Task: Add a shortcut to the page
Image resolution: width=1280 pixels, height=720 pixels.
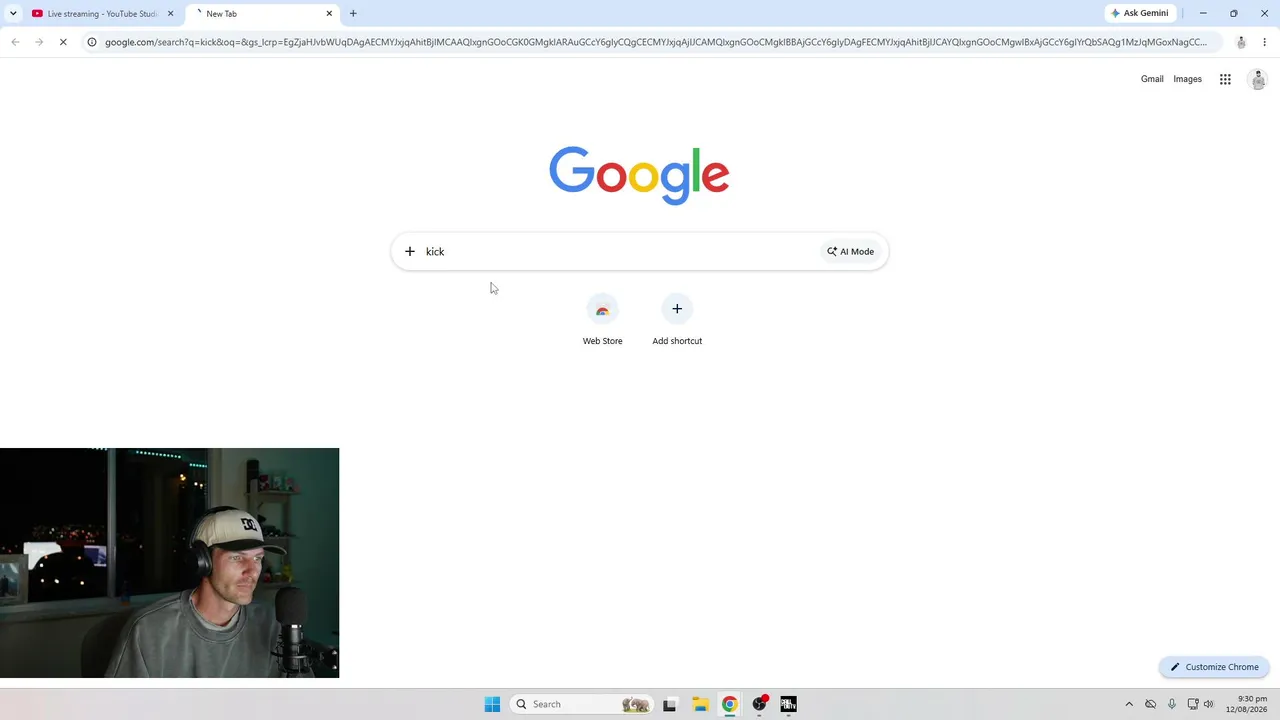Action: coord(677,321)
